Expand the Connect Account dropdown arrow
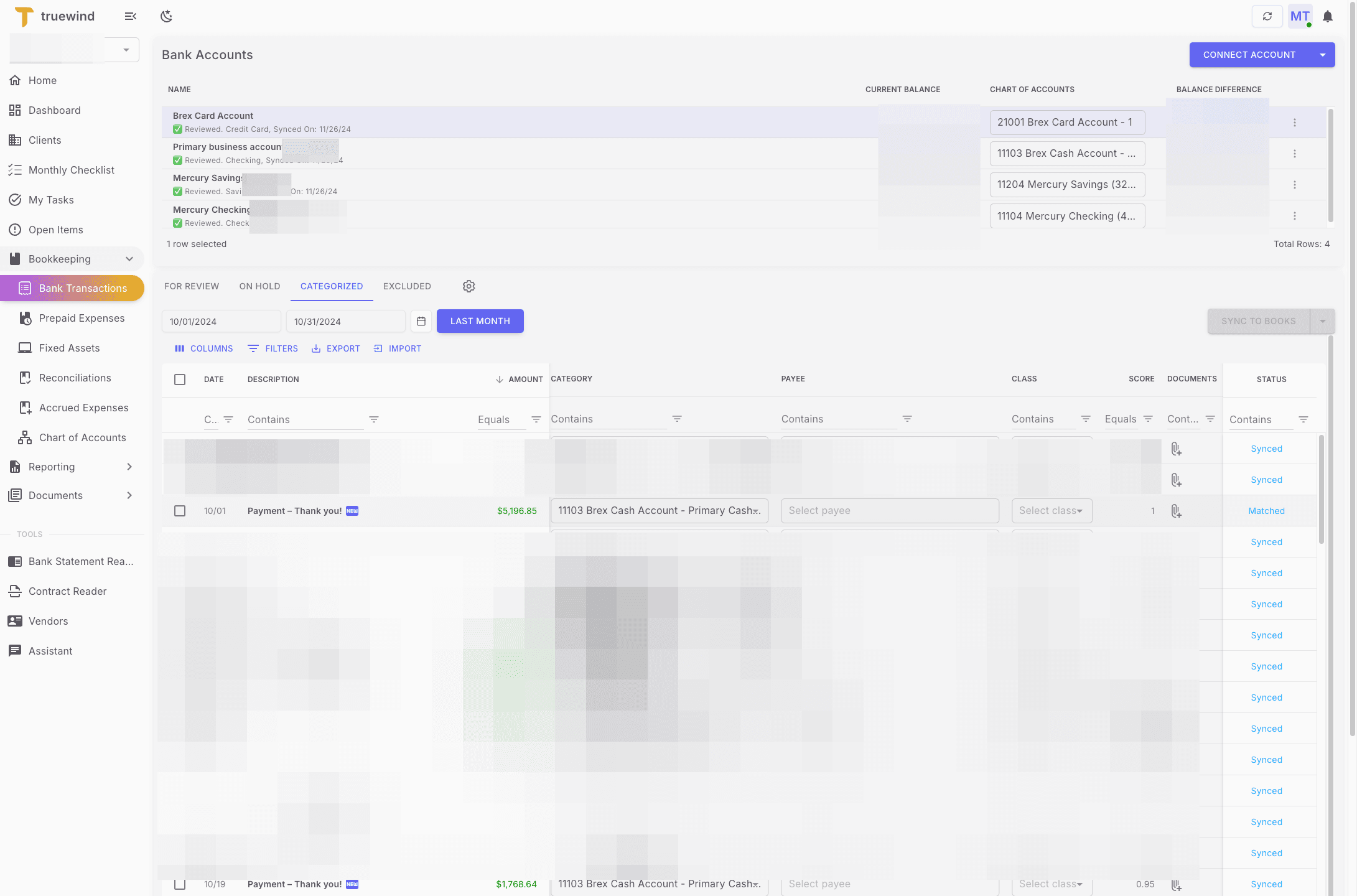This screenshot has width=1357, height=896. tap(1322, 55)
